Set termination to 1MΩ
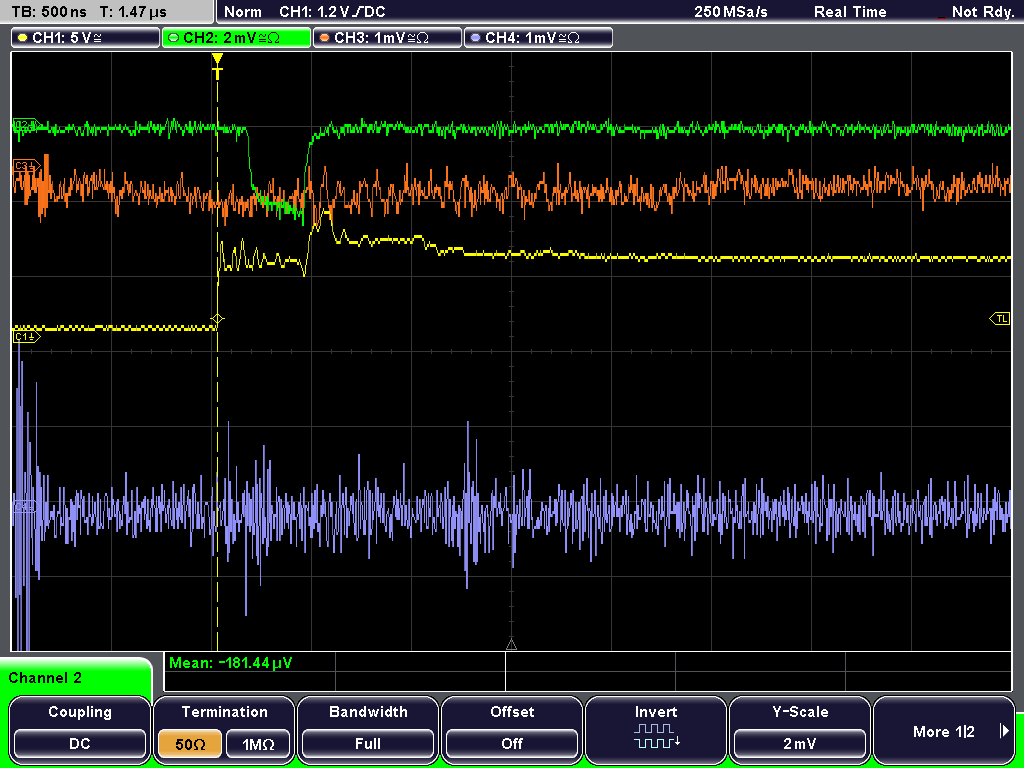Viewport: 1024px width, 768px height. [258, 744]
